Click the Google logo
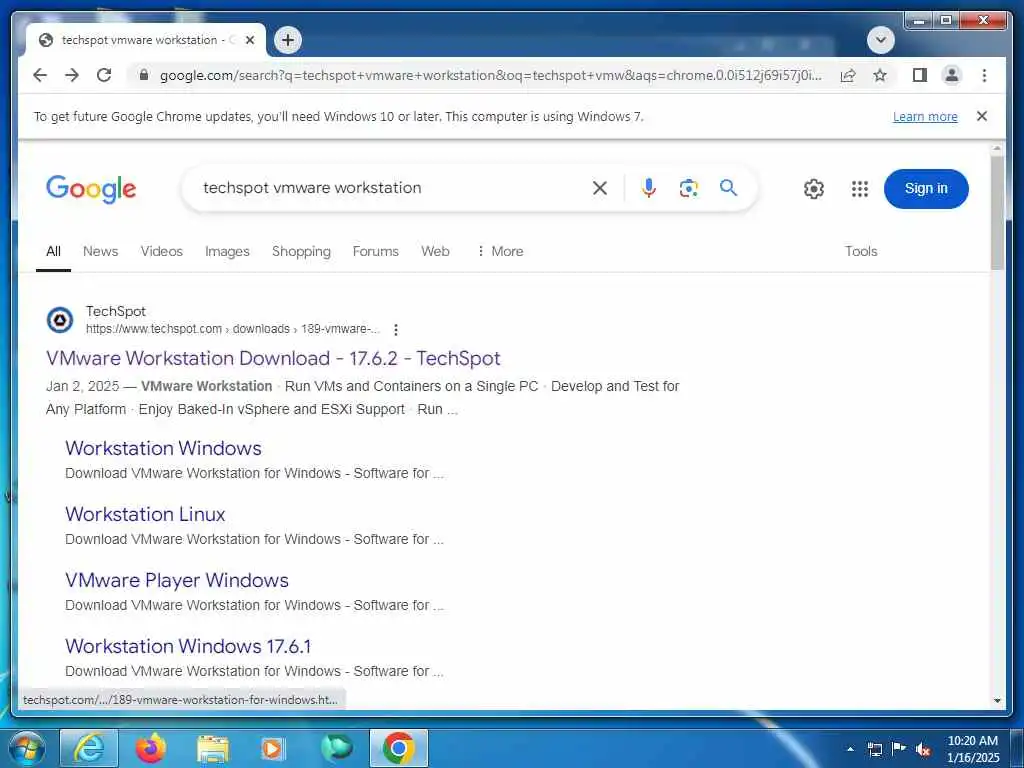Image resolution: width=1024 pixels, height=768 pixels. coord(91,189)
